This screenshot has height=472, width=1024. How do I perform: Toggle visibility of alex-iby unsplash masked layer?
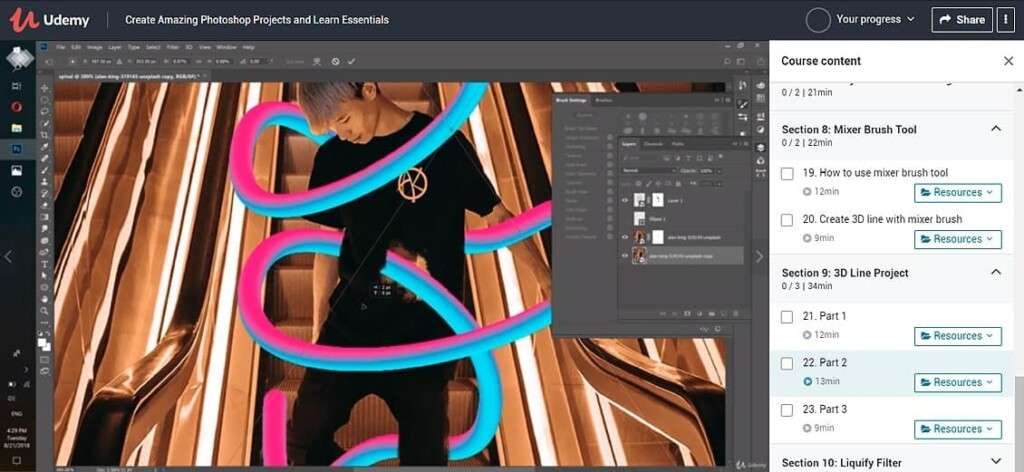[x=625, y=237]
